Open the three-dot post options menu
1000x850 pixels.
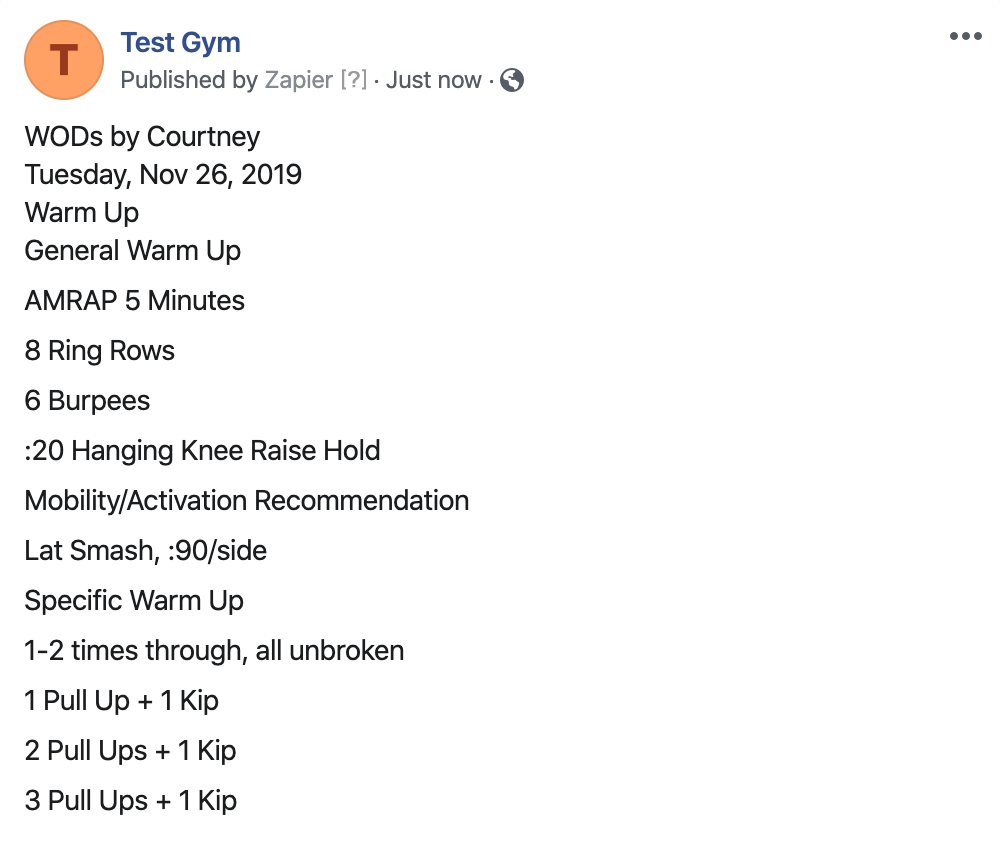click(x=966, y=36)
